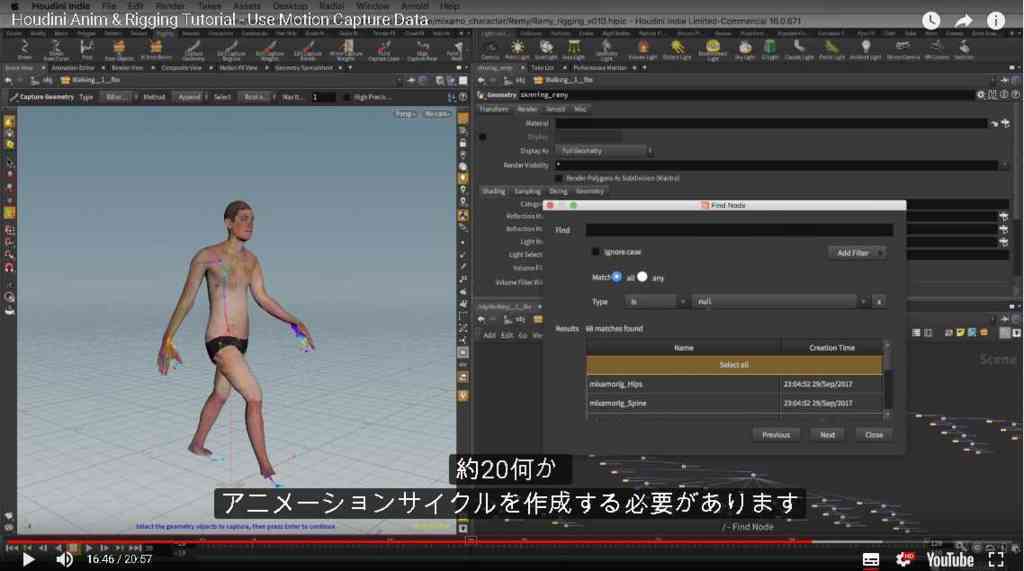
Task: Toggle the Ignore case checkbox
Action: (x=596, y=252)
